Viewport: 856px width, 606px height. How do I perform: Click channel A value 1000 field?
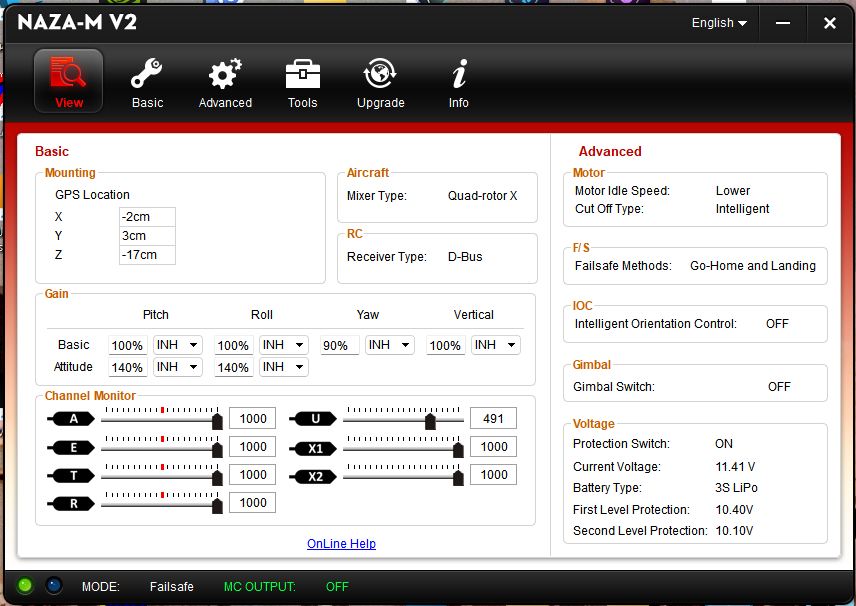252,419
